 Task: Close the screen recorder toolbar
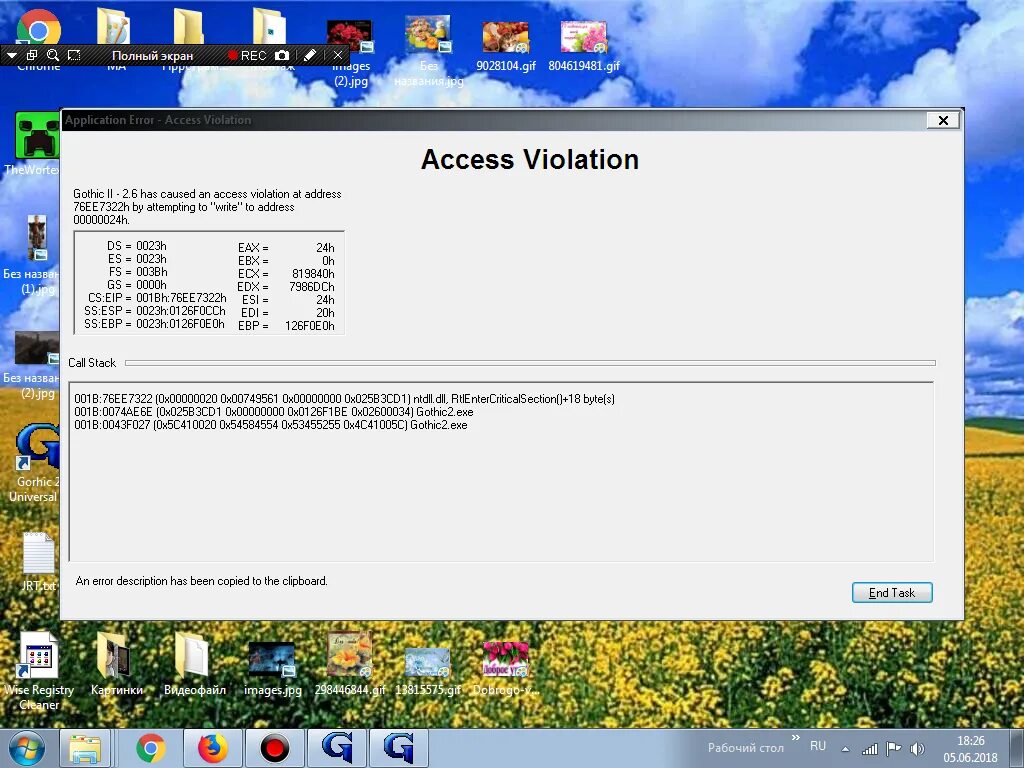pyautogui.click(x=337, y=56)
